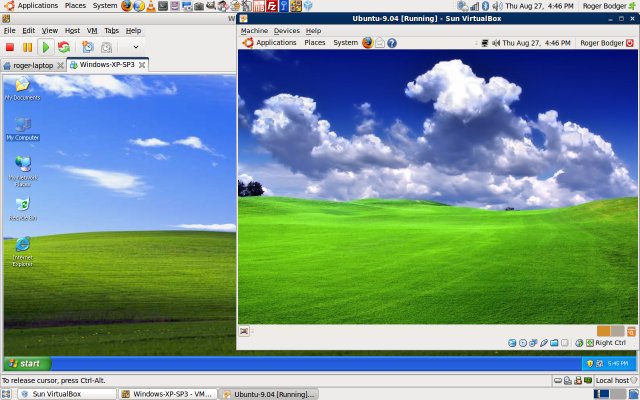Click the blue help question mark in guest panel
Viewport: 640px width, 400px height.
(392, 43)
